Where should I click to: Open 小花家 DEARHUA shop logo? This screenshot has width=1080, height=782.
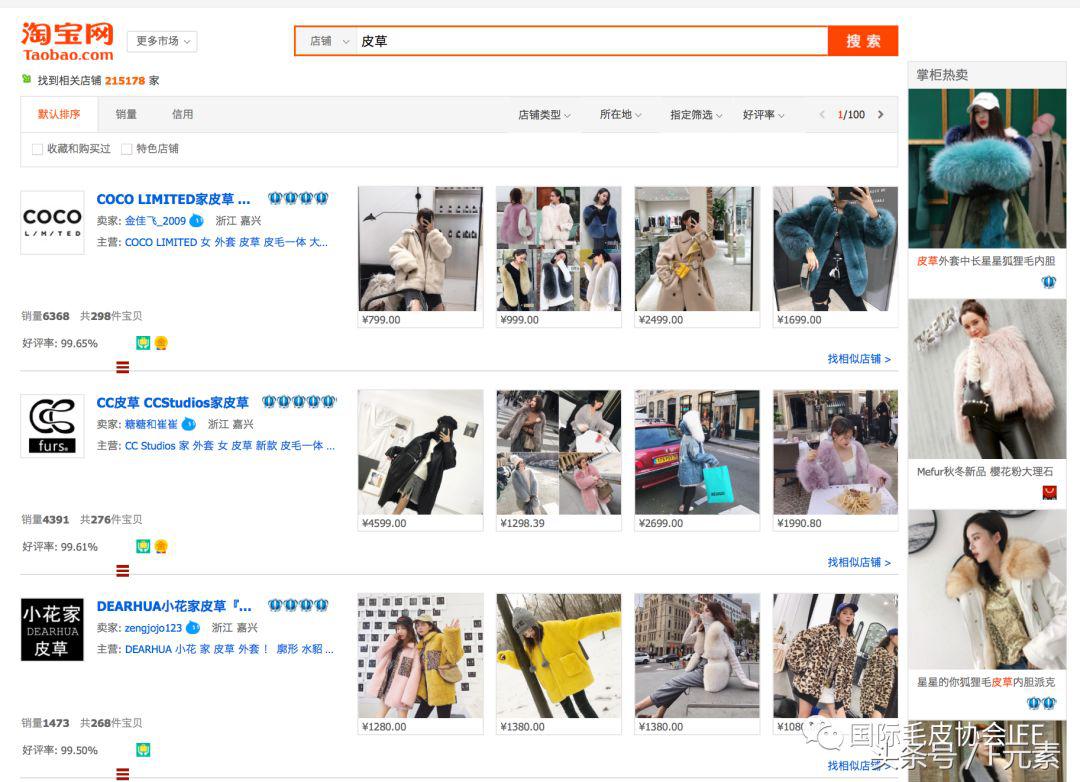pos(52,630)
